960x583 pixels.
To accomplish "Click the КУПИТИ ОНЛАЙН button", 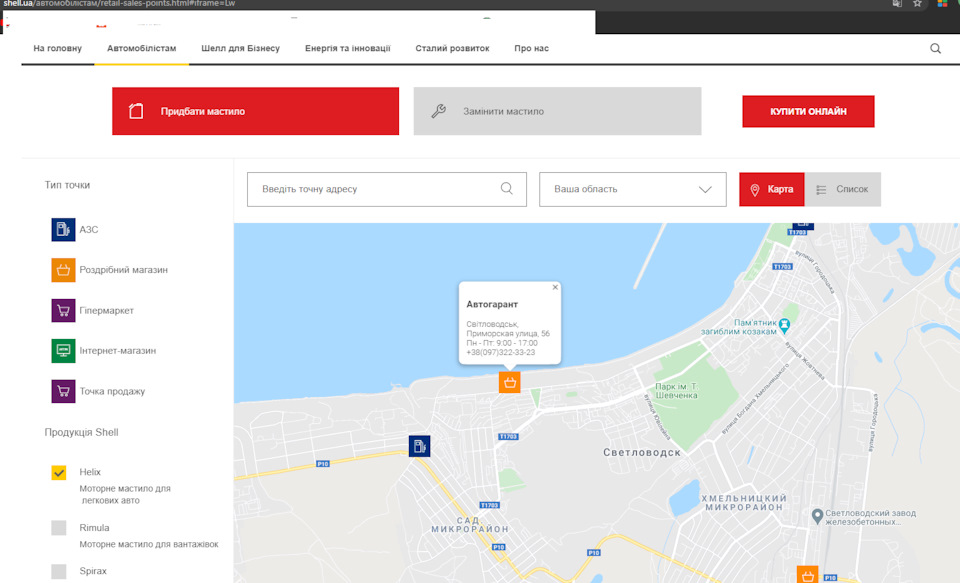I will tap(808, 111).
